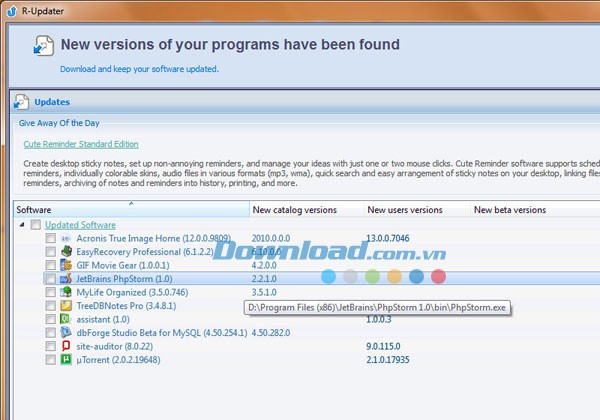Image resolution: width=600 pixels, height=420 pixels.
Task: Click catalog version 2010.0.0.0
Action: [271, 238]
